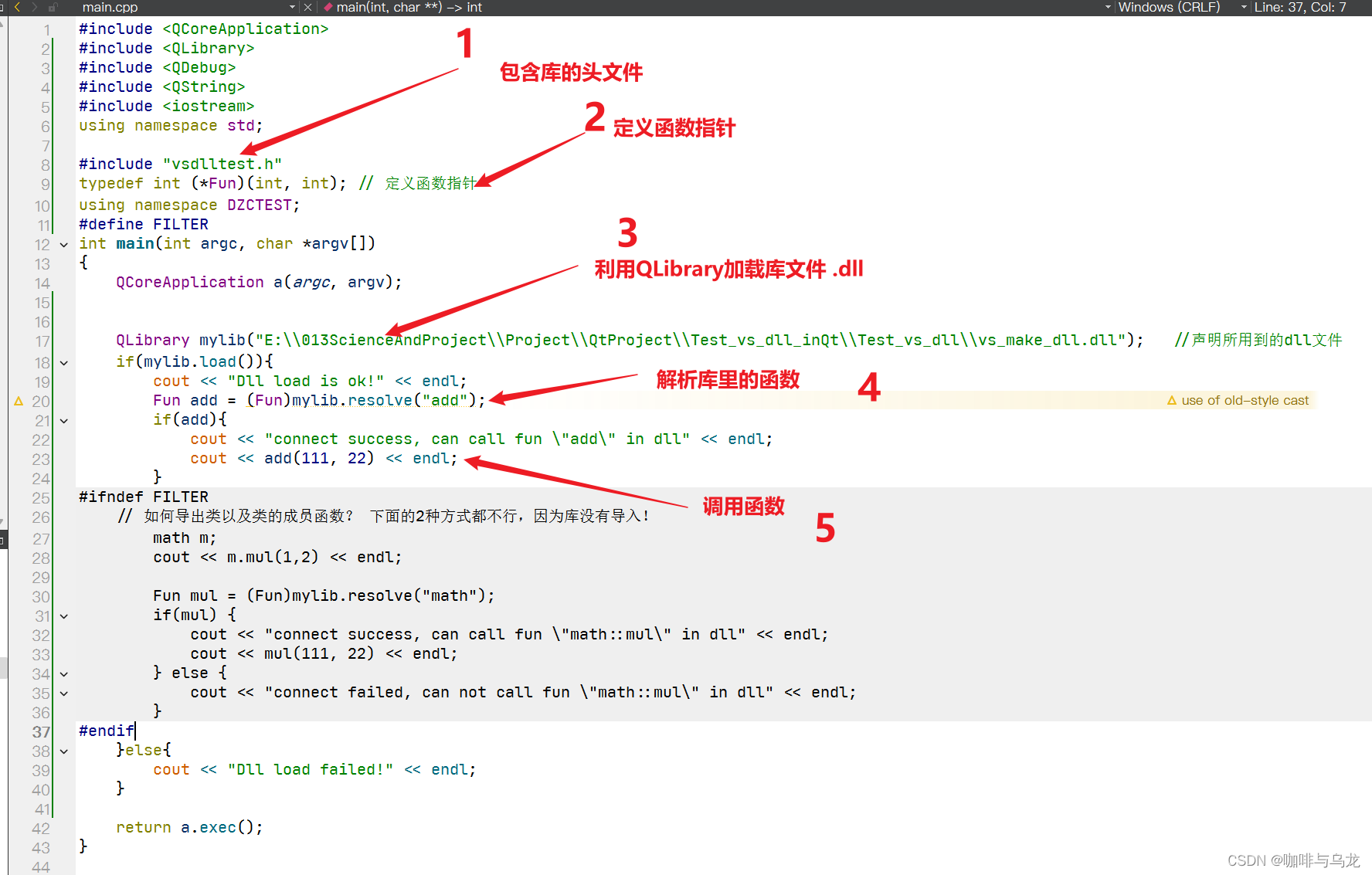Click the Line: 37, Col: 7 indicator
The height and width of the screenshot is (875, 1372).
pyautogui.click(x=1300, y=7)
